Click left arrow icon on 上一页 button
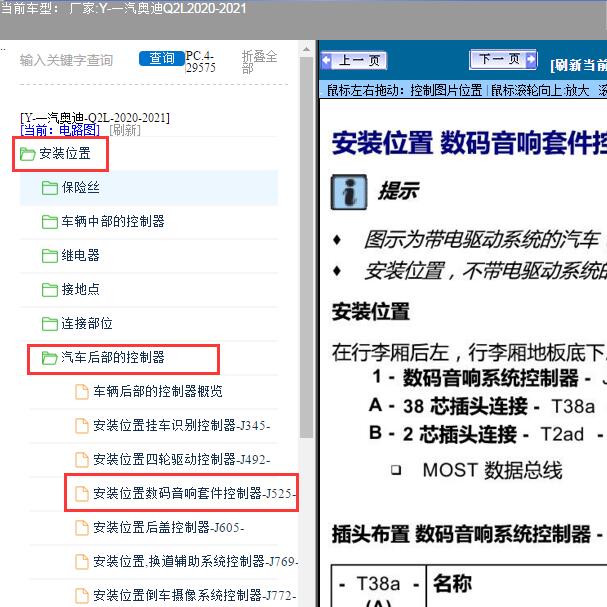This screenshot has height=607, width=607. tap(326, 60)
